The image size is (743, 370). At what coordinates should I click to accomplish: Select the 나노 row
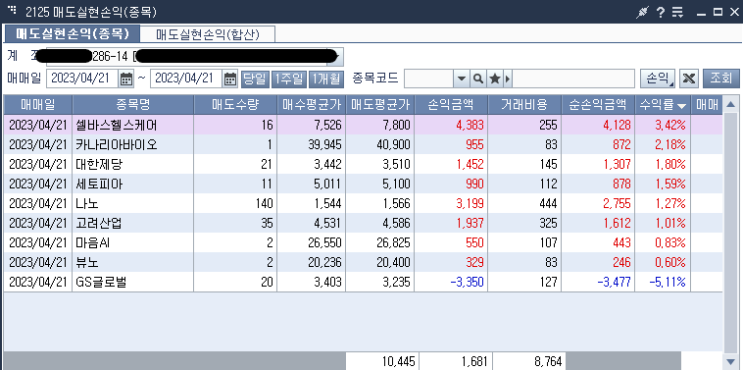point(363,204)
